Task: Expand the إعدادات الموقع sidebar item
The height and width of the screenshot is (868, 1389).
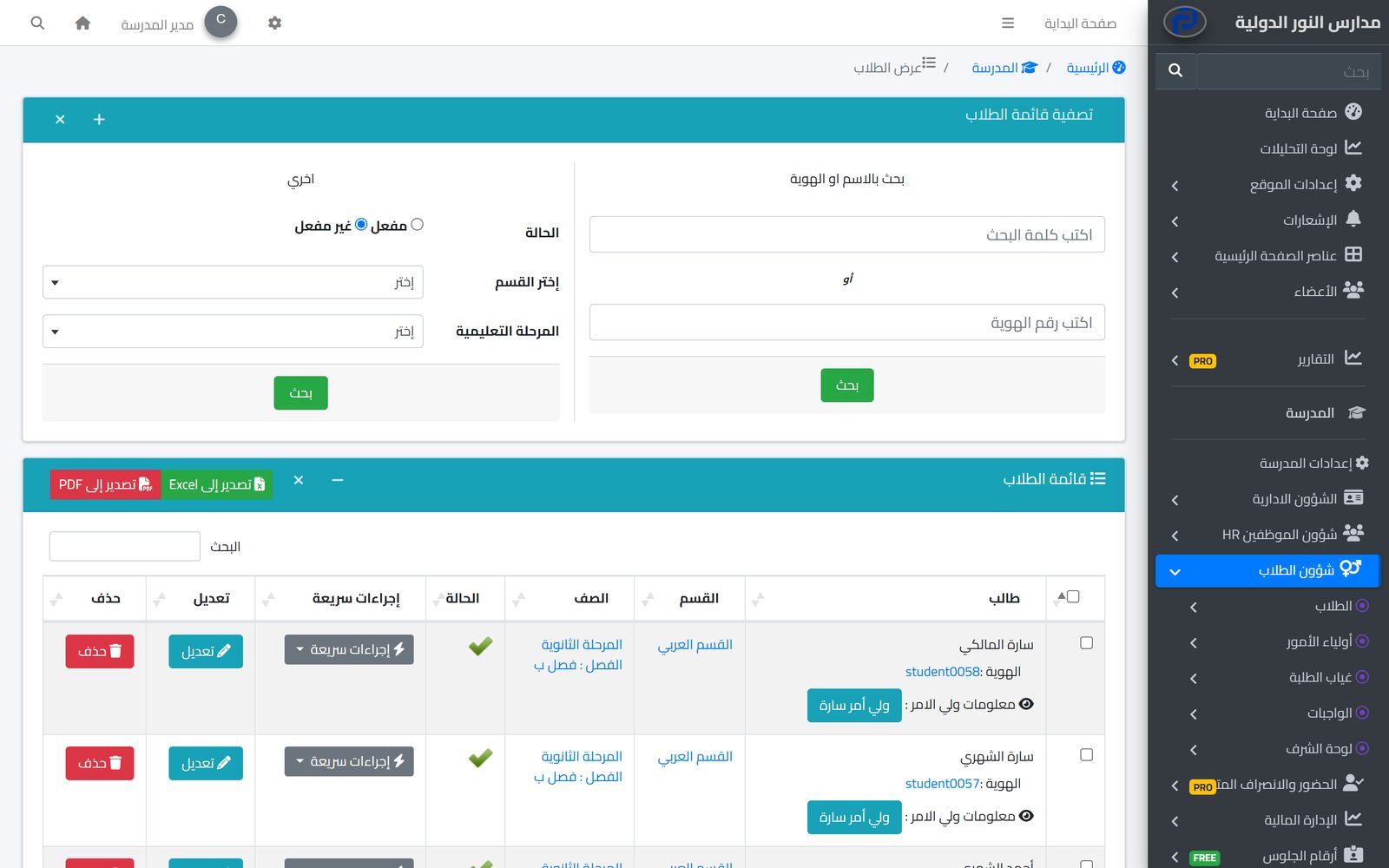Action: coord(1268,184)
